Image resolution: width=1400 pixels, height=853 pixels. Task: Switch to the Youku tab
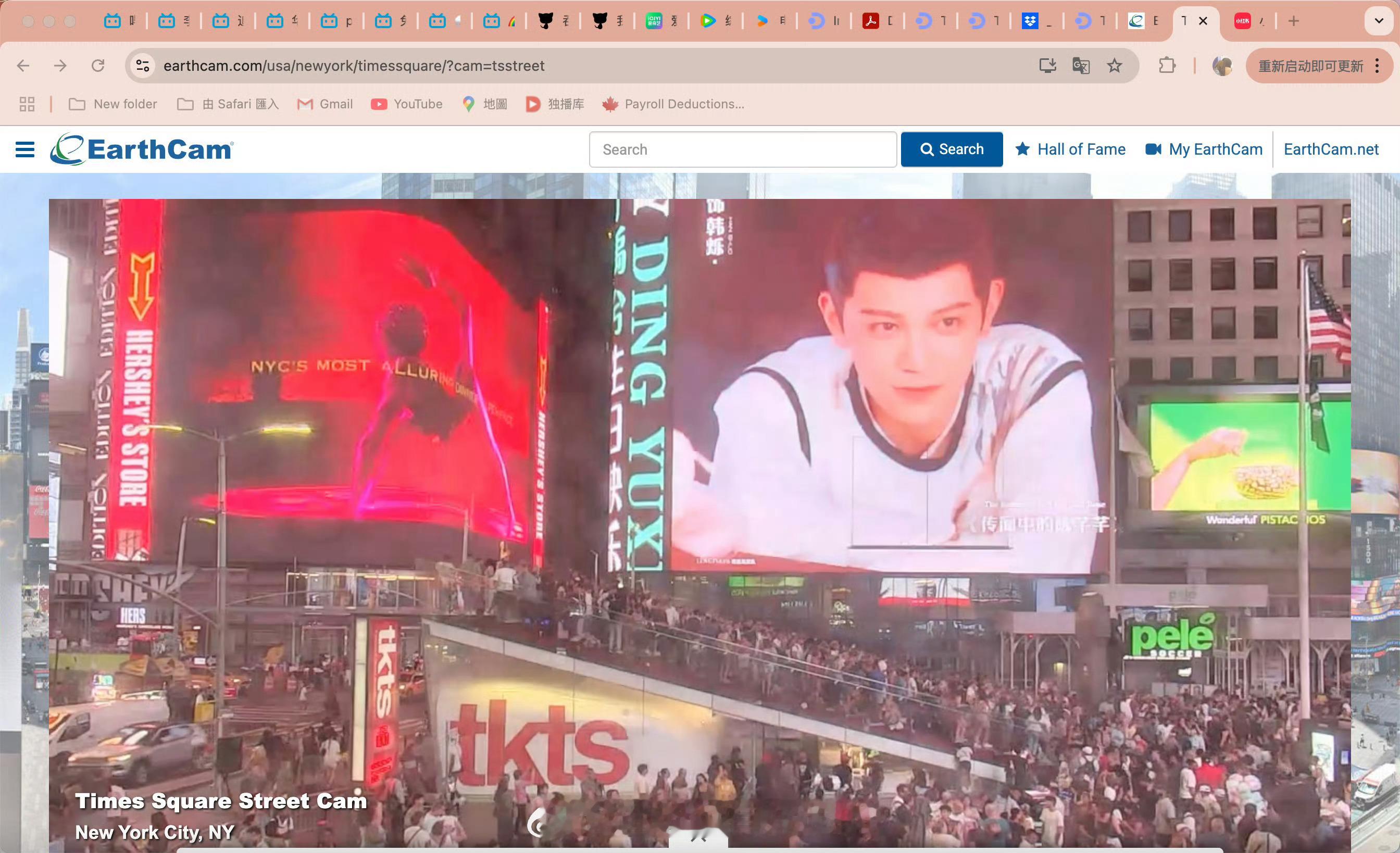[770, 21]
